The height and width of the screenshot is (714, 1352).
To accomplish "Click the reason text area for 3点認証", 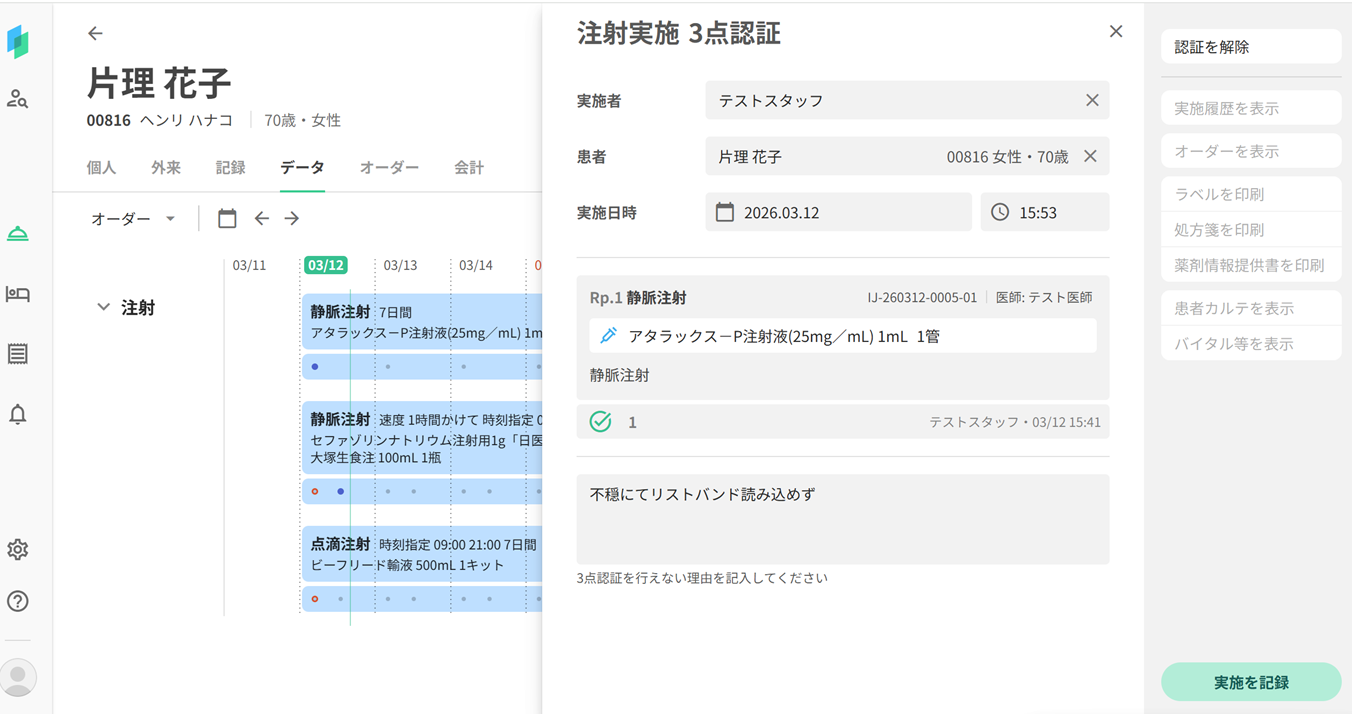I will click(x=842, y=519).
